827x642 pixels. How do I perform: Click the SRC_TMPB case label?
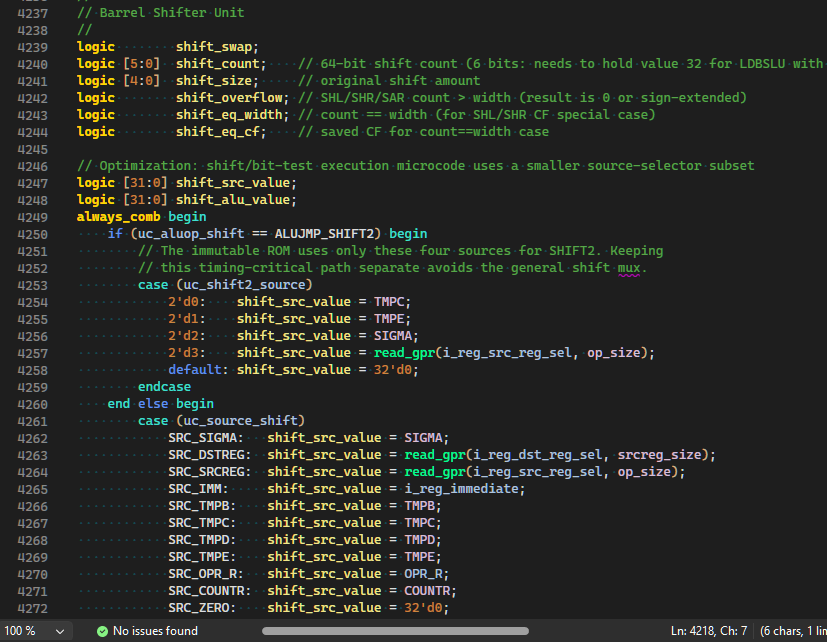pyautogui.click(x=199, y=506)
